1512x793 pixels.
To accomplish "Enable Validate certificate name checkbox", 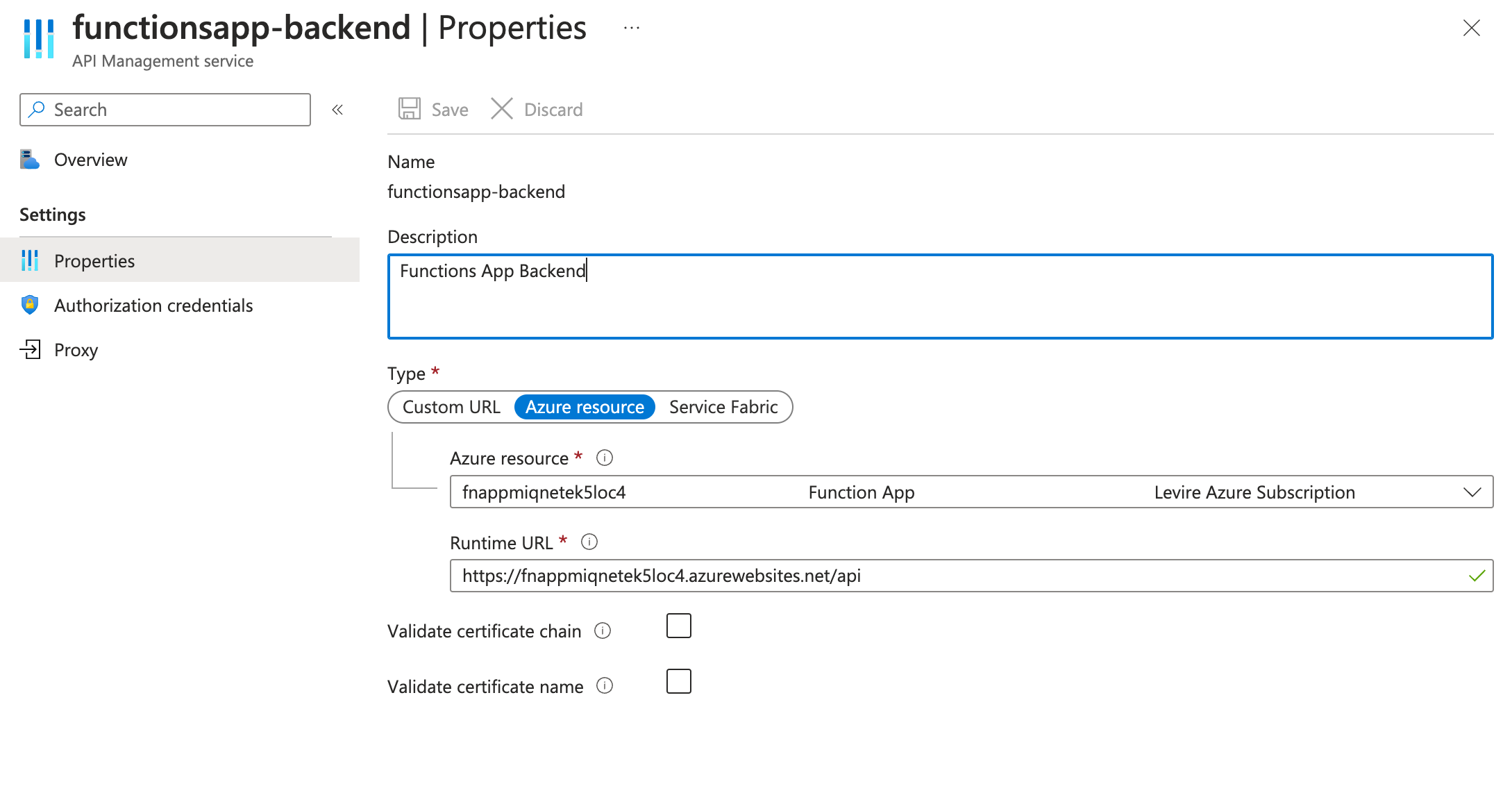I will [x=679, y=681].
